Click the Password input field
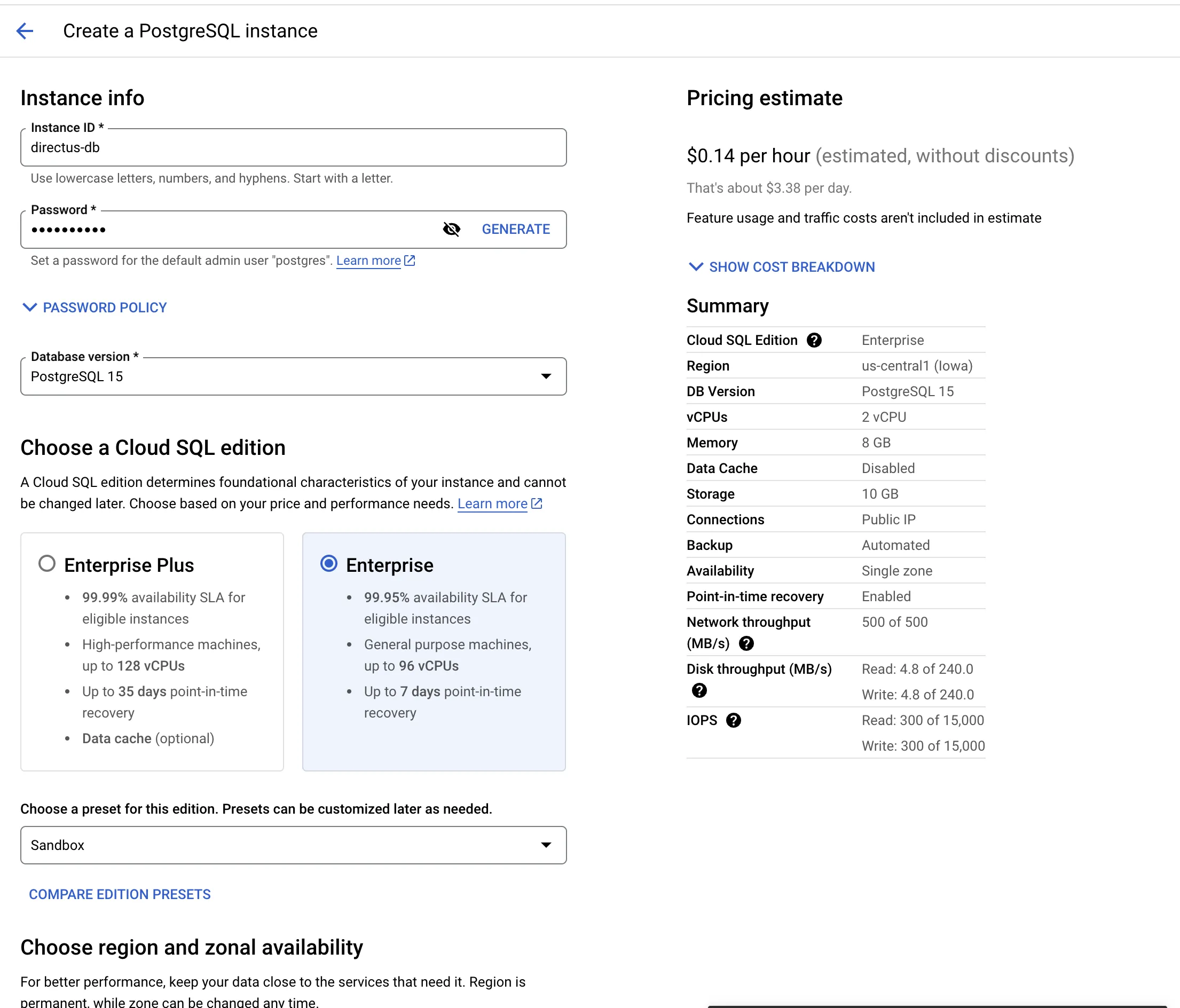The width and height of the screenshot is (1180, 1008). point(228,229)
